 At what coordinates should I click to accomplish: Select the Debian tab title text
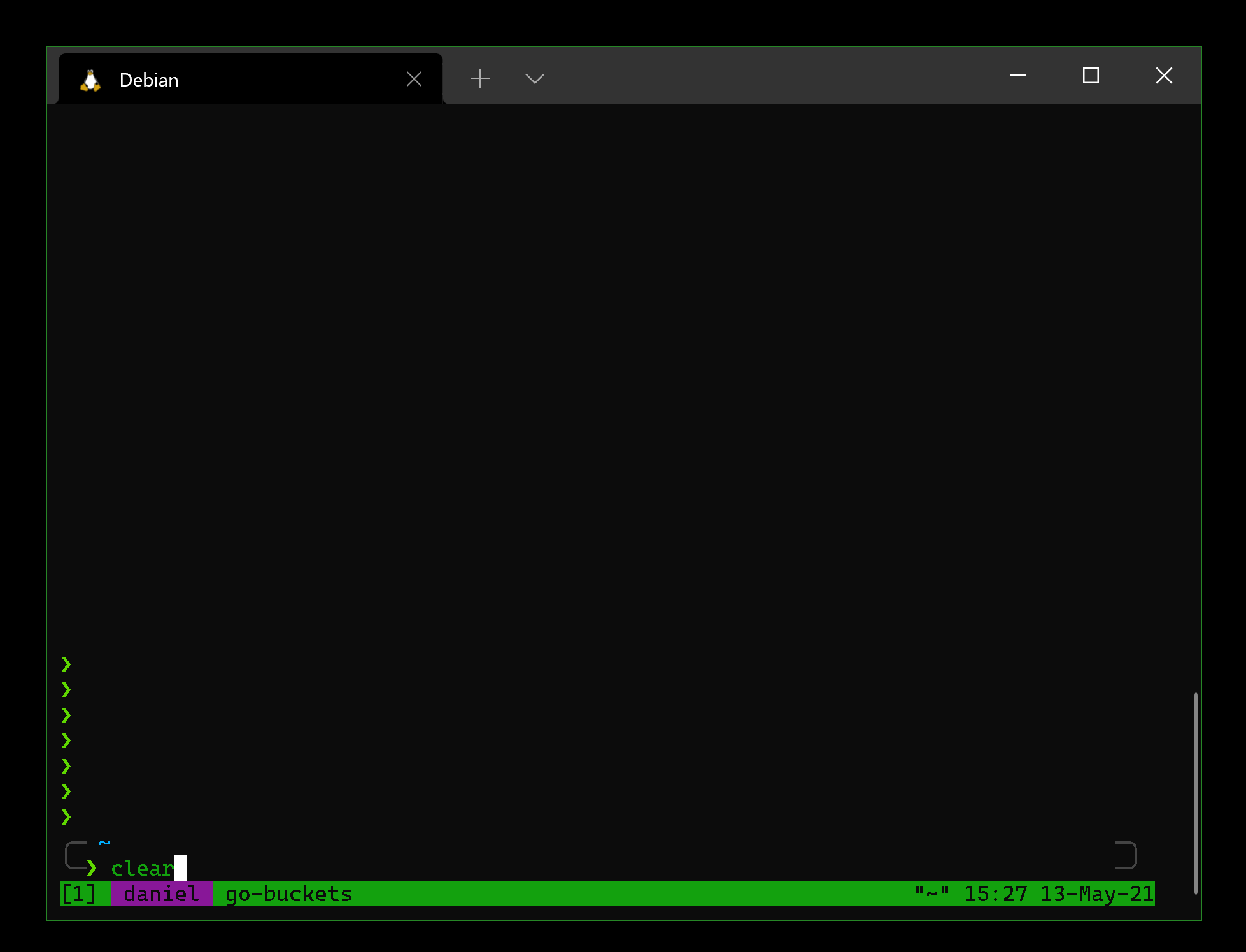pos(149,80)
